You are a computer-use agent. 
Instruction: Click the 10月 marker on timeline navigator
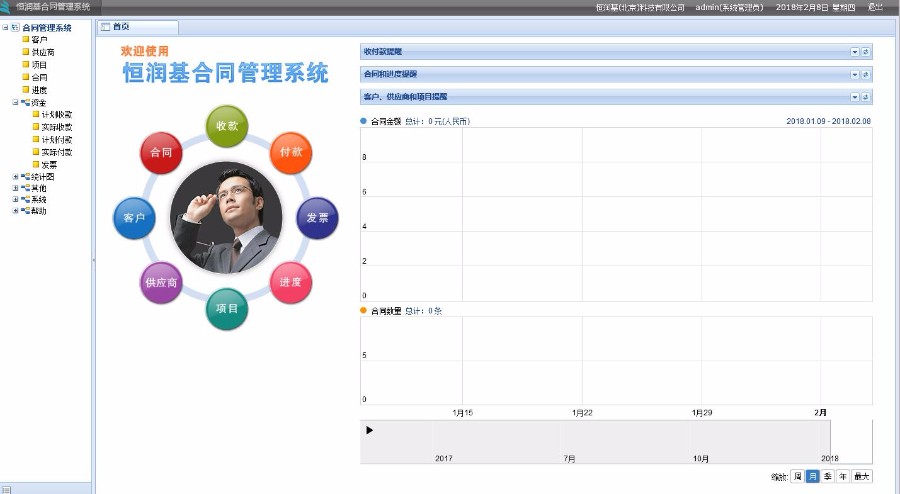pos(700,458)
